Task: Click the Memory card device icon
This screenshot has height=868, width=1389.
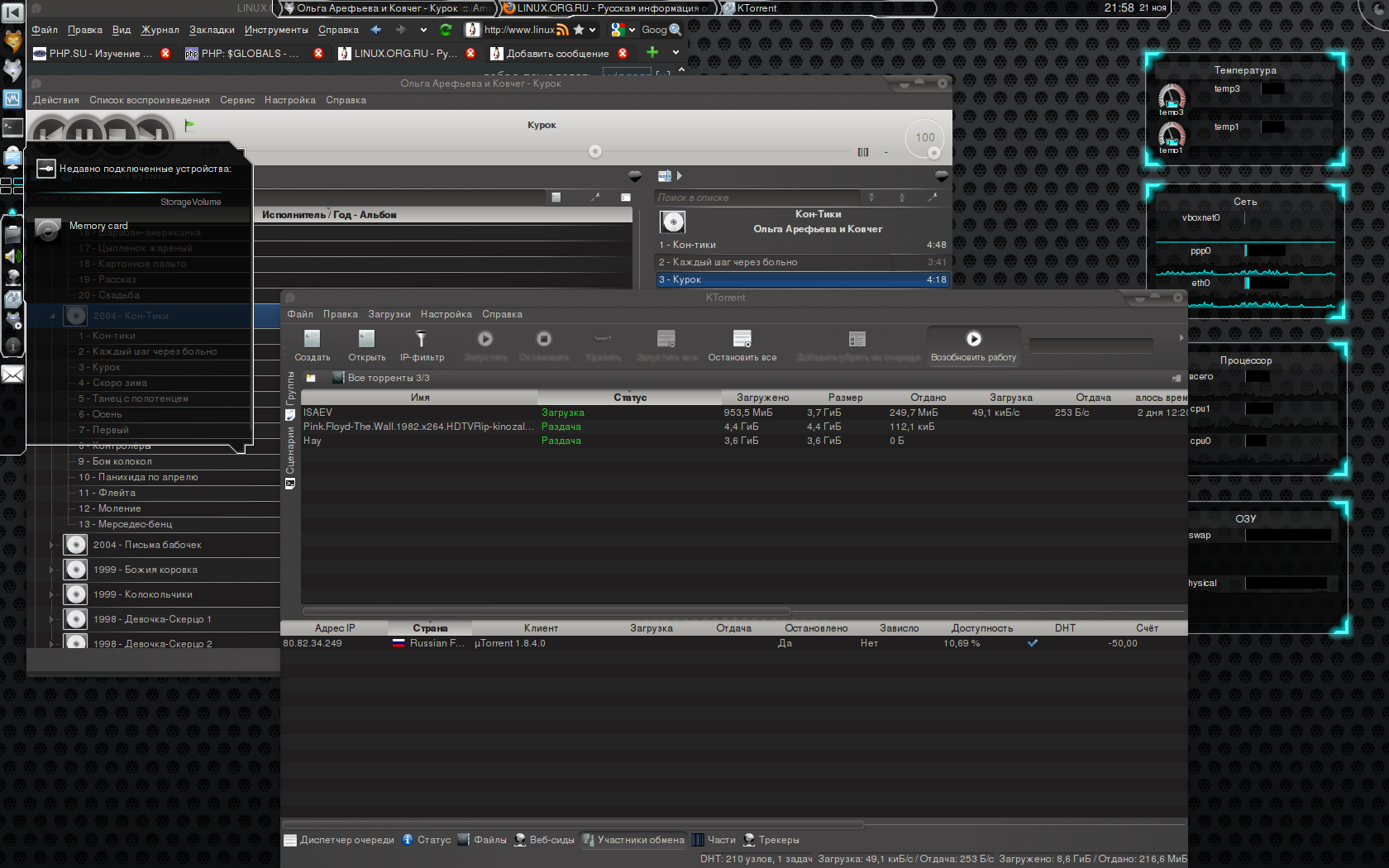Action: pos(48,231)
